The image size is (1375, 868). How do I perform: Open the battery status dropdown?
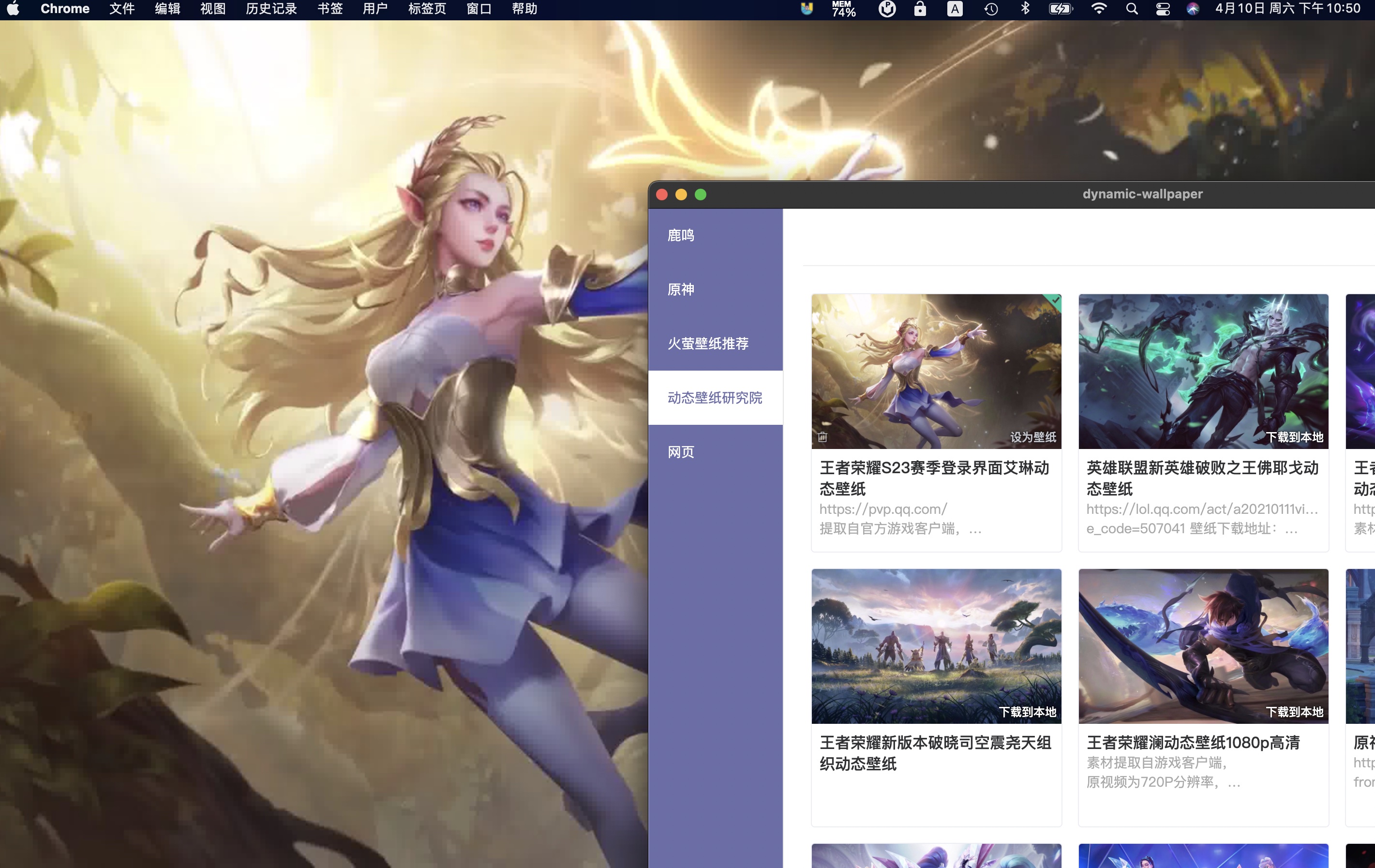click(1061, 9)
